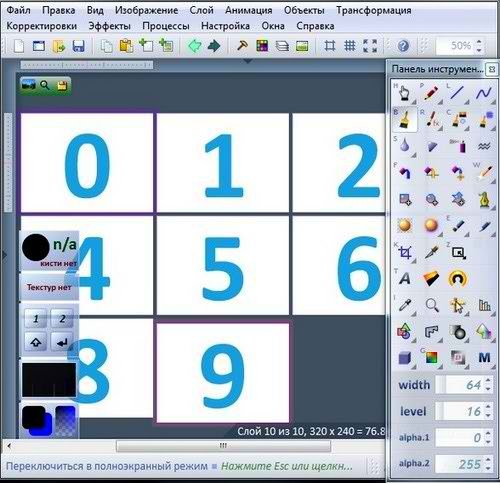The width and height of the screenshot is (500, 483).
Task: Click the keypad up-arrow shift button
Action: (36, 342)
